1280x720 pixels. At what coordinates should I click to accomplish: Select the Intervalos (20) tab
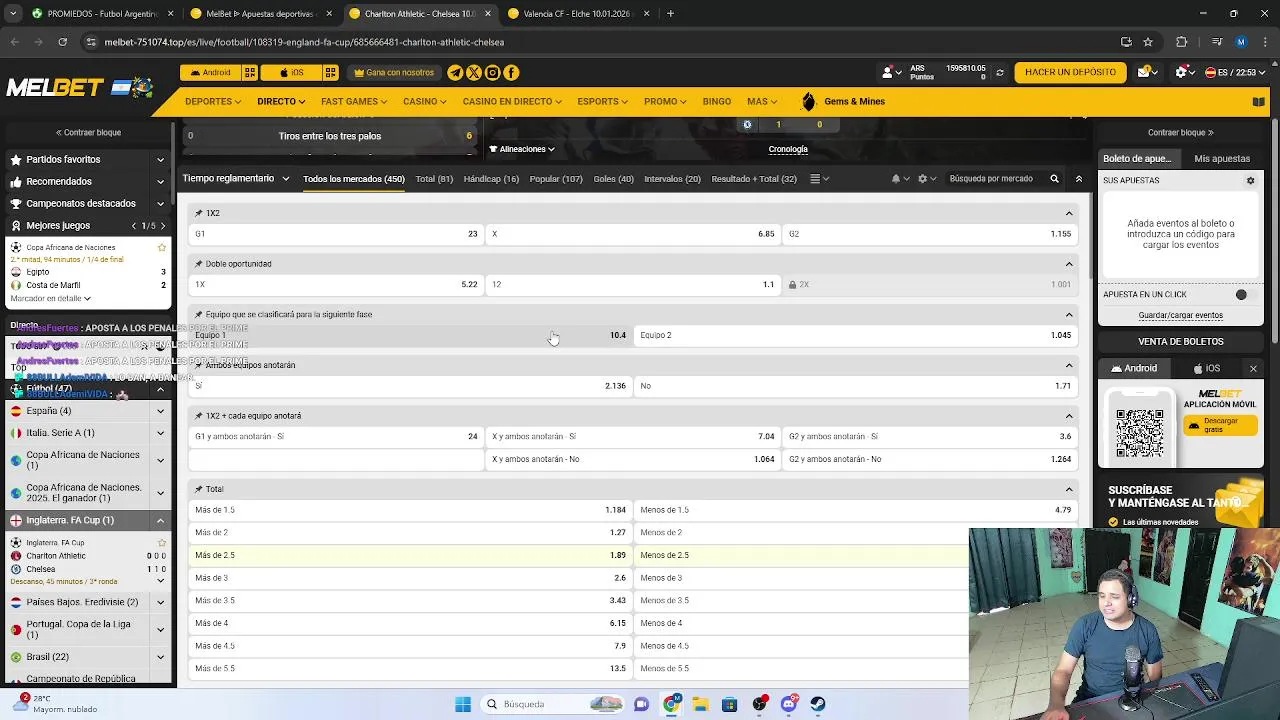[672, 179]
